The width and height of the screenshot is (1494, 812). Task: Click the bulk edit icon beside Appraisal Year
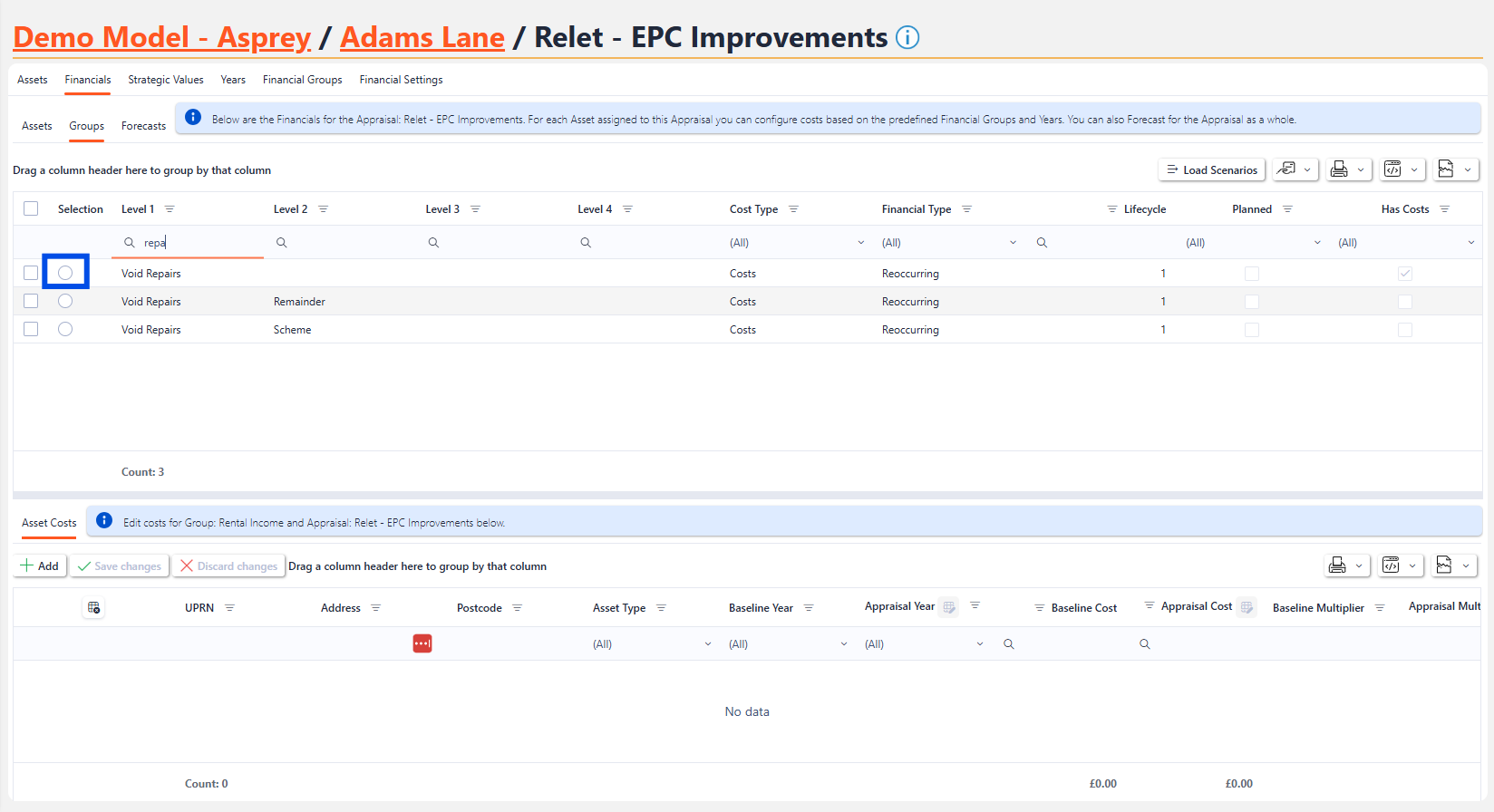point(949,607)
